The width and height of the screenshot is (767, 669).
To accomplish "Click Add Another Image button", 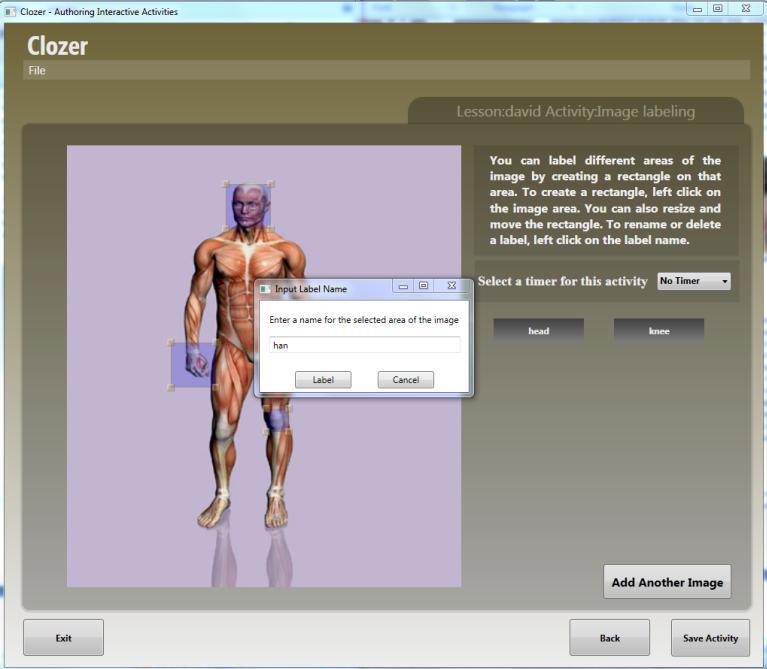I will click(x=667, y=582).
